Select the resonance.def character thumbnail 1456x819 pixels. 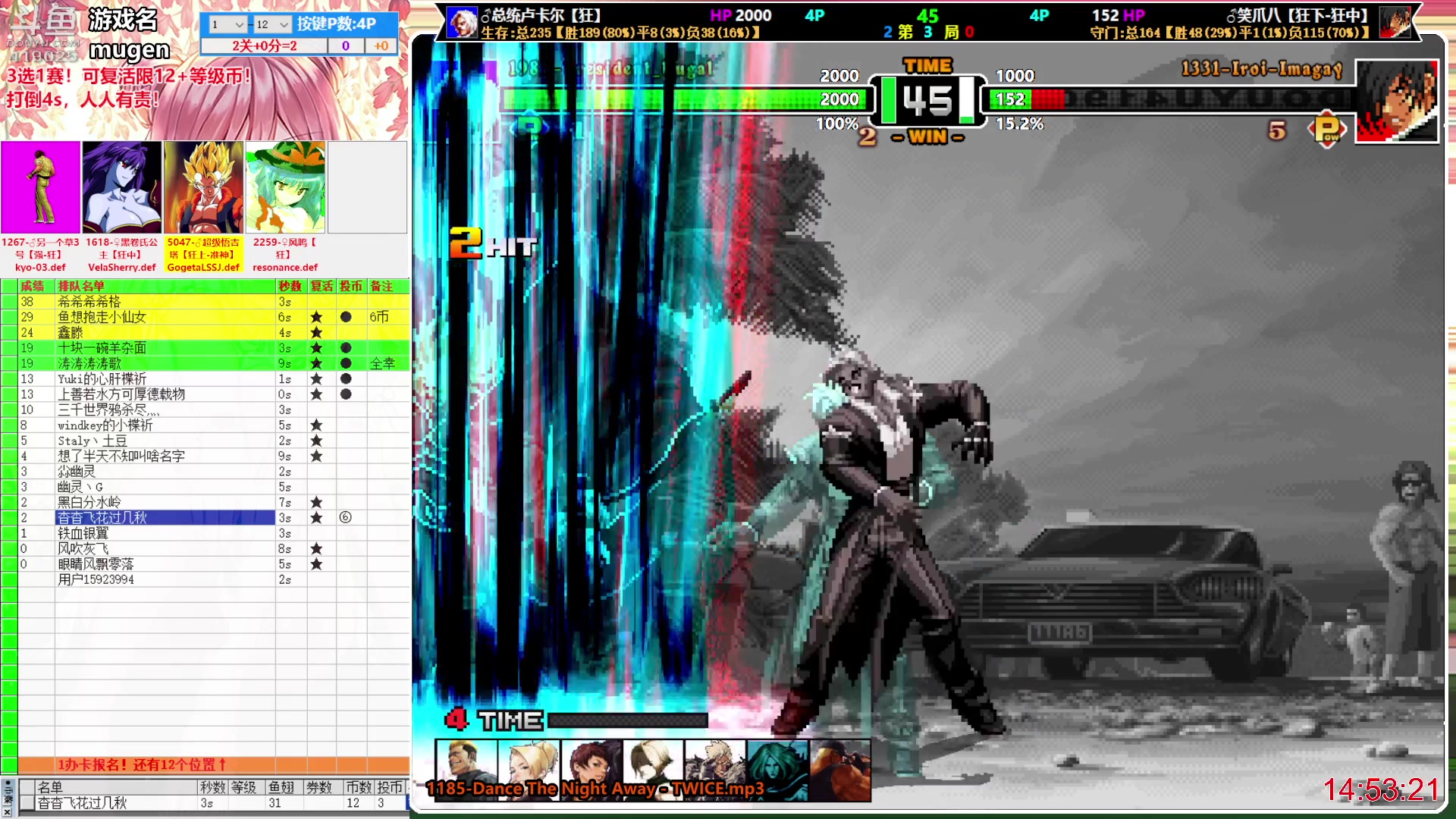point(285,187)
